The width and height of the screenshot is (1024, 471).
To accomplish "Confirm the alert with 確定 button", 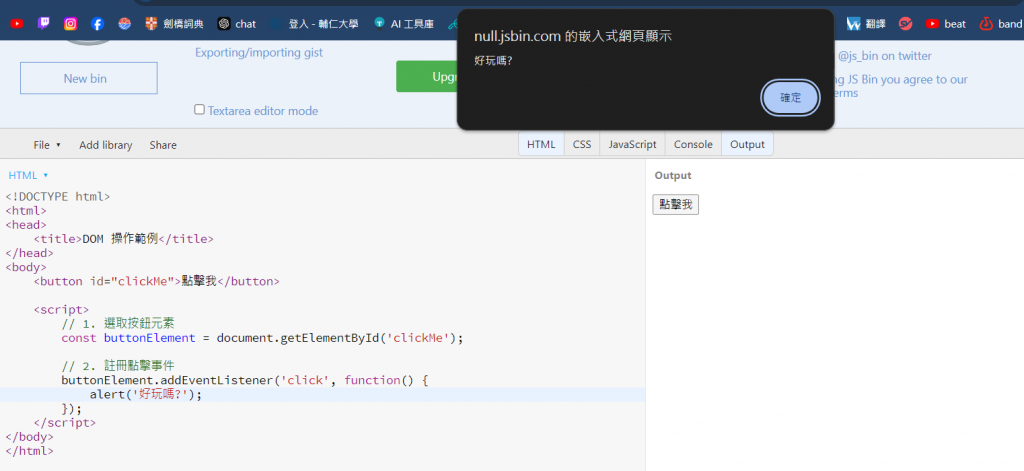I will [790, 98].
